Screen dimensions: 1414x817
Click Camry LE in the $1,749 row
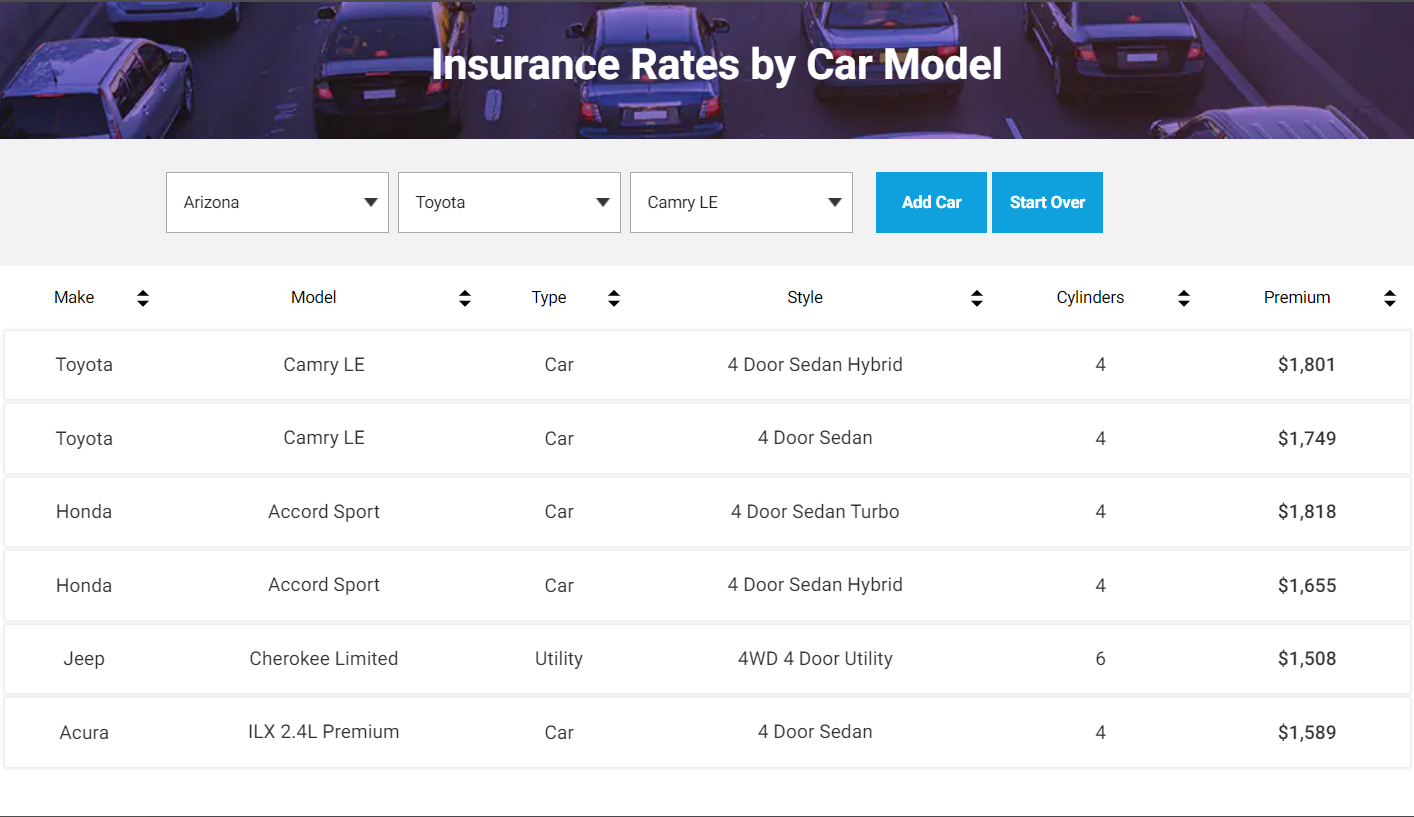pos(324,438)
